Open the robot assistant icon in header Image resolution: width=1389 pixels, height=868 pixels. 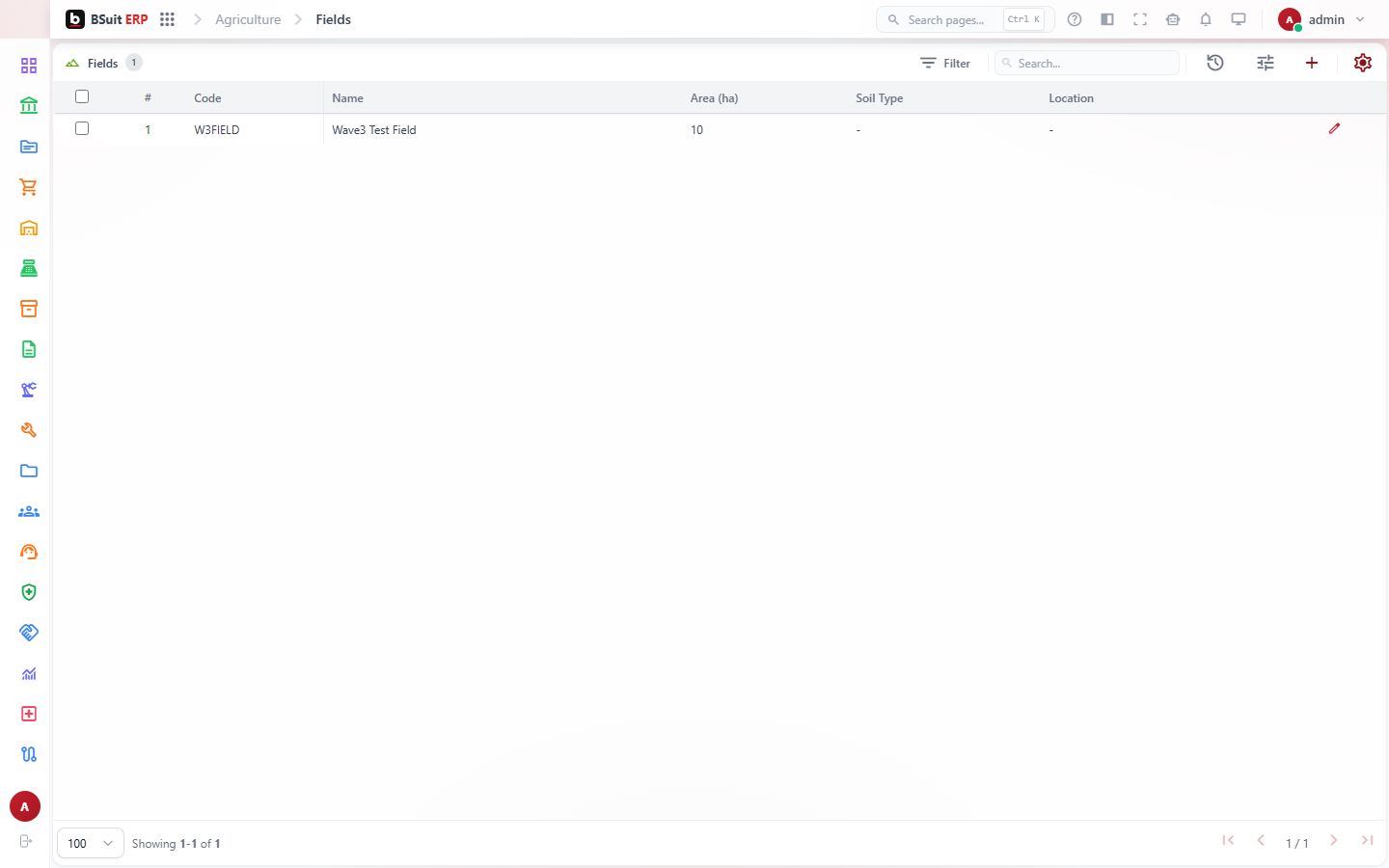coord(1173,19)
